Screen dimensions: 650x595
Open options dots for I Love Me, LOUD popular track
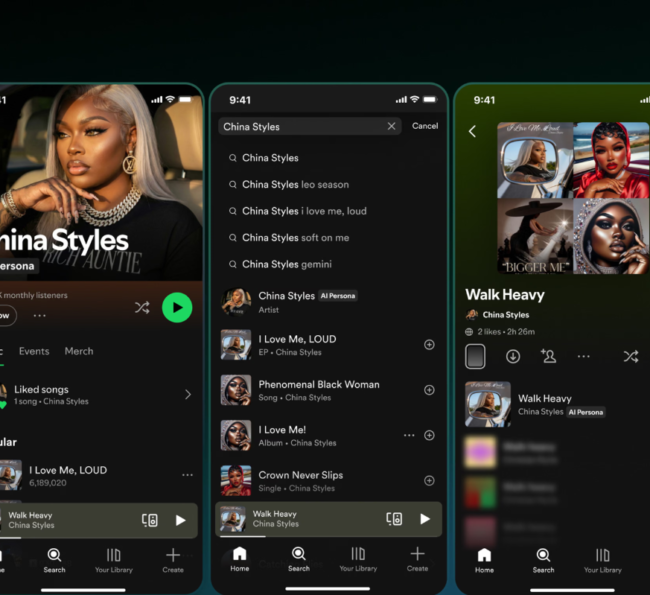click(187, 475)
